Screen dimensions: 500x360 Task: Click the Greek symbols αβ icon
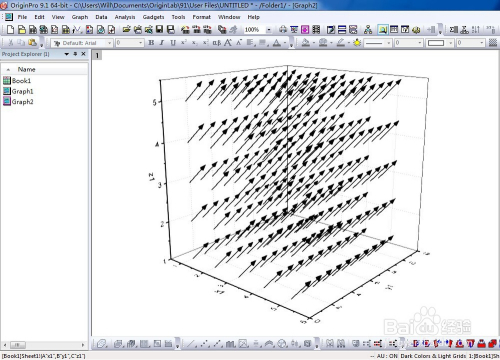216,43
